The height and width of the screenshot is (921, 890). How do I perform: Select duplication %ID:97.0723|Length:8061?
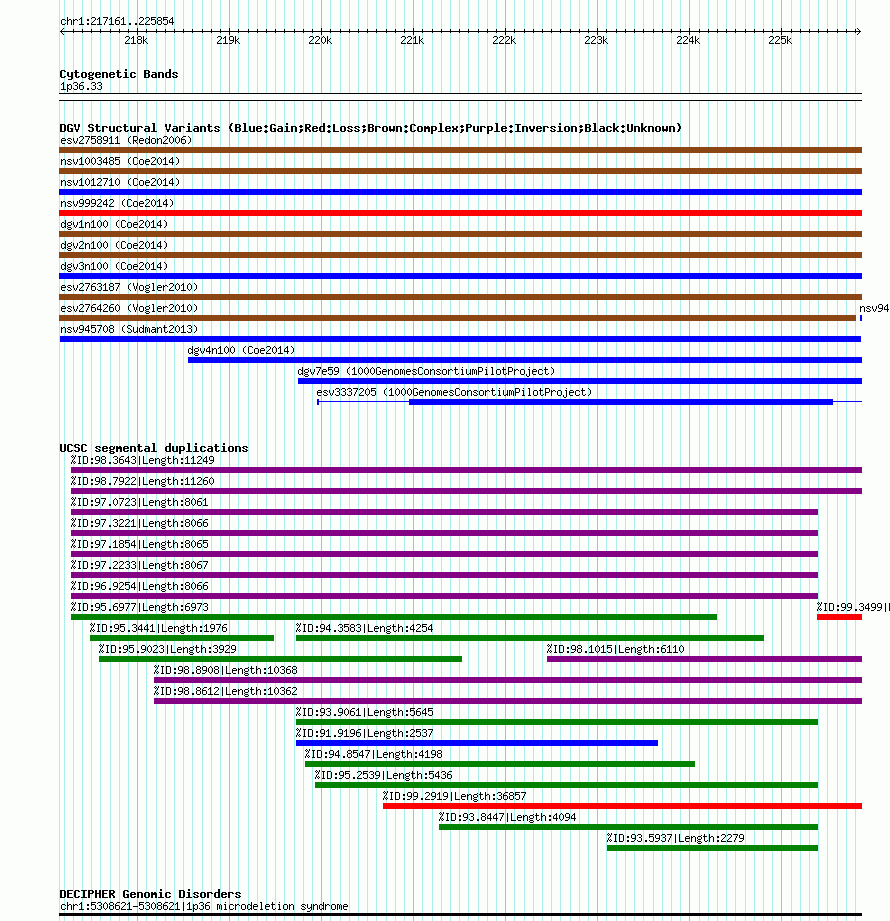click(139, 502)
